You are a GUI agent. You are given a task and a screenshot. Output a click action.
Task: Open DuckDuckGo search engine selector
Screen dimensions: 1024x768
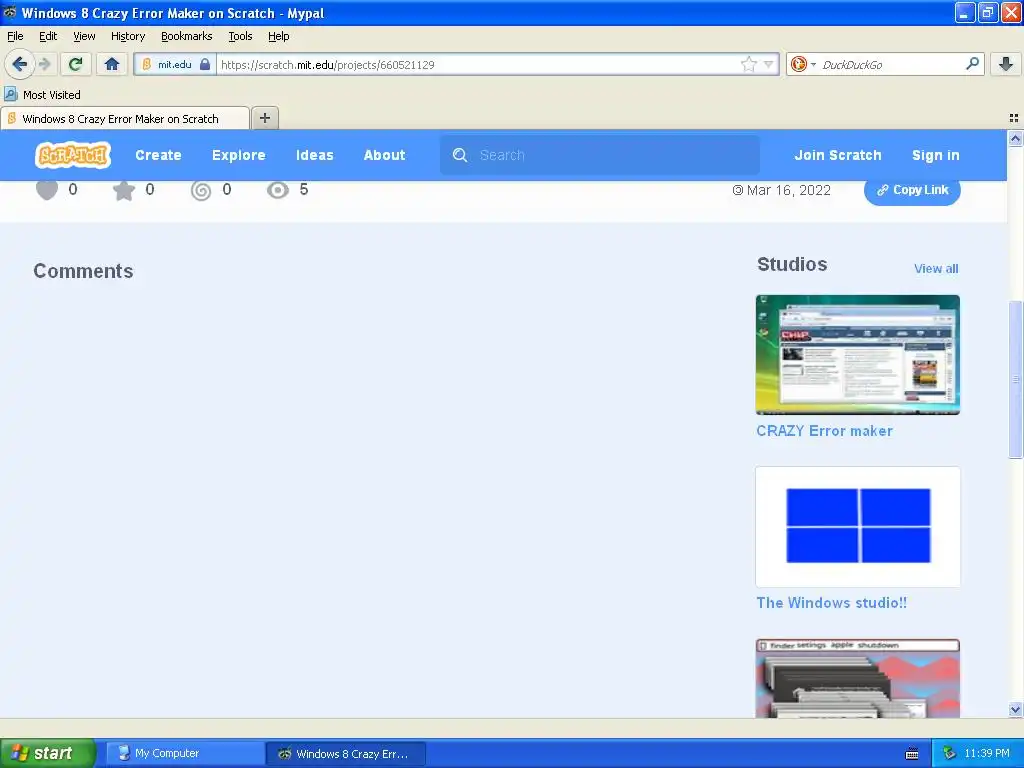point(803,64)
